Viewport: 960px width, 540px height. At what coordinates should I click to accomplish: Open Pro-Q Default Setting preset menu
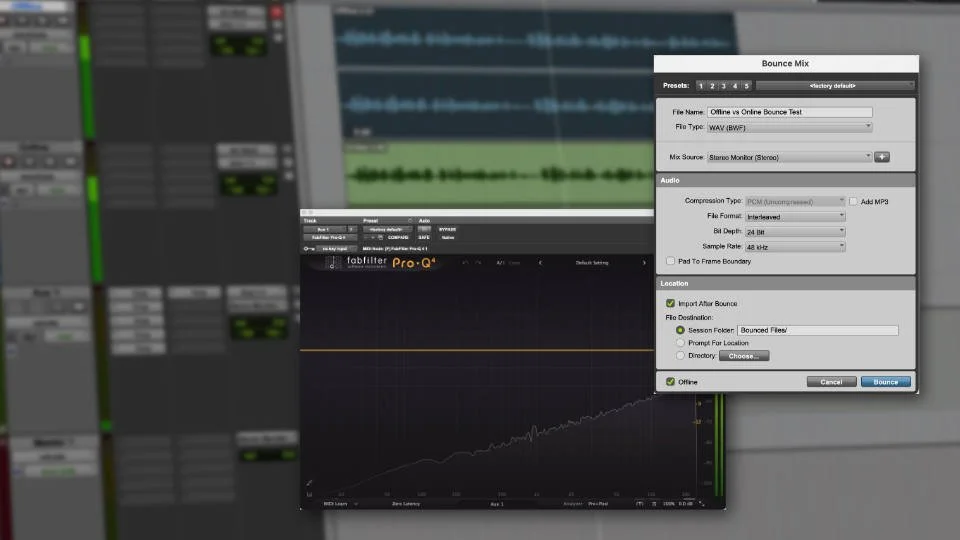click(592, 263)
